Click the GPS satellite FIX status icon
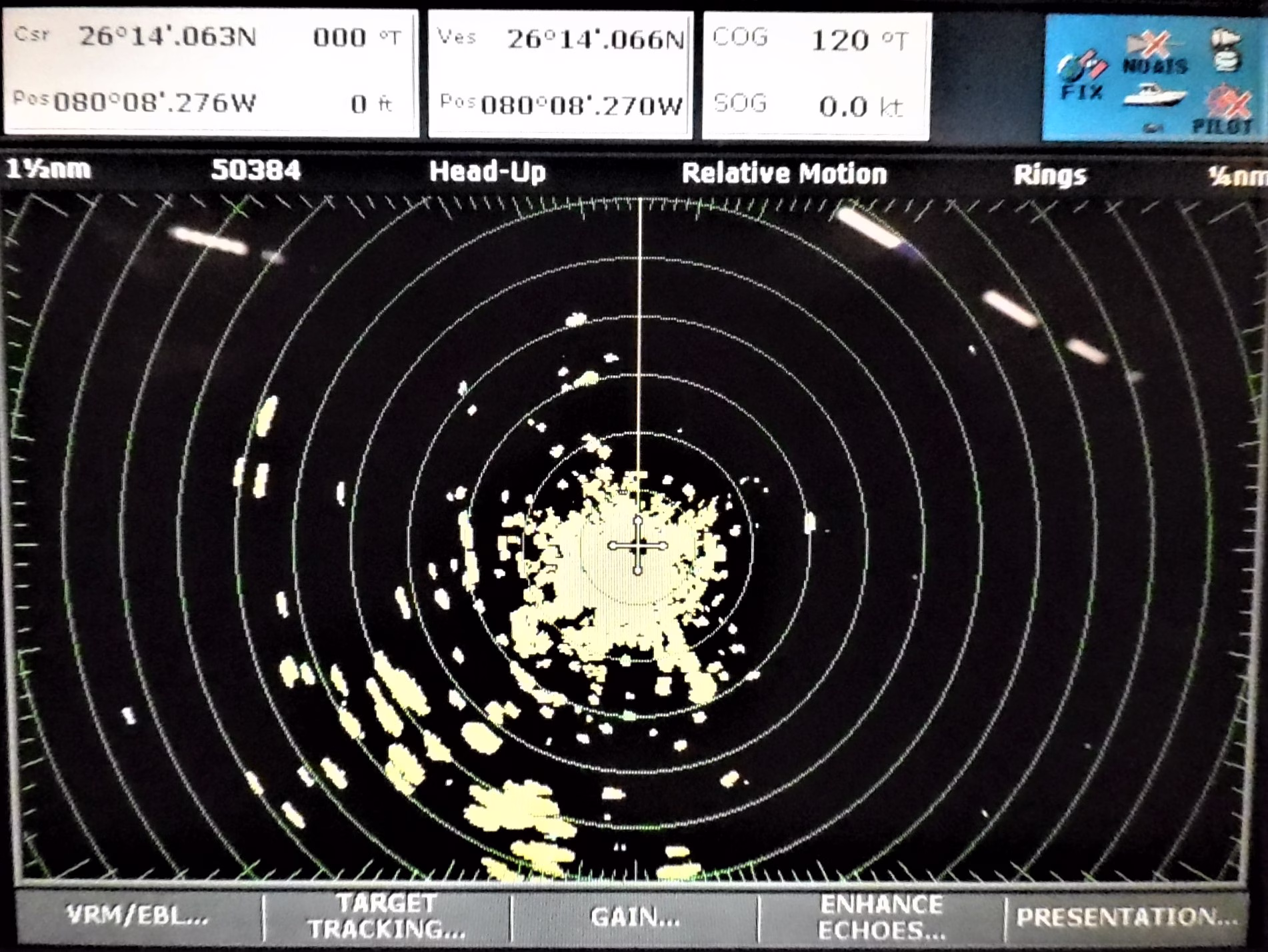This screenshot has height=952, width=1268. pos(1081,77)
